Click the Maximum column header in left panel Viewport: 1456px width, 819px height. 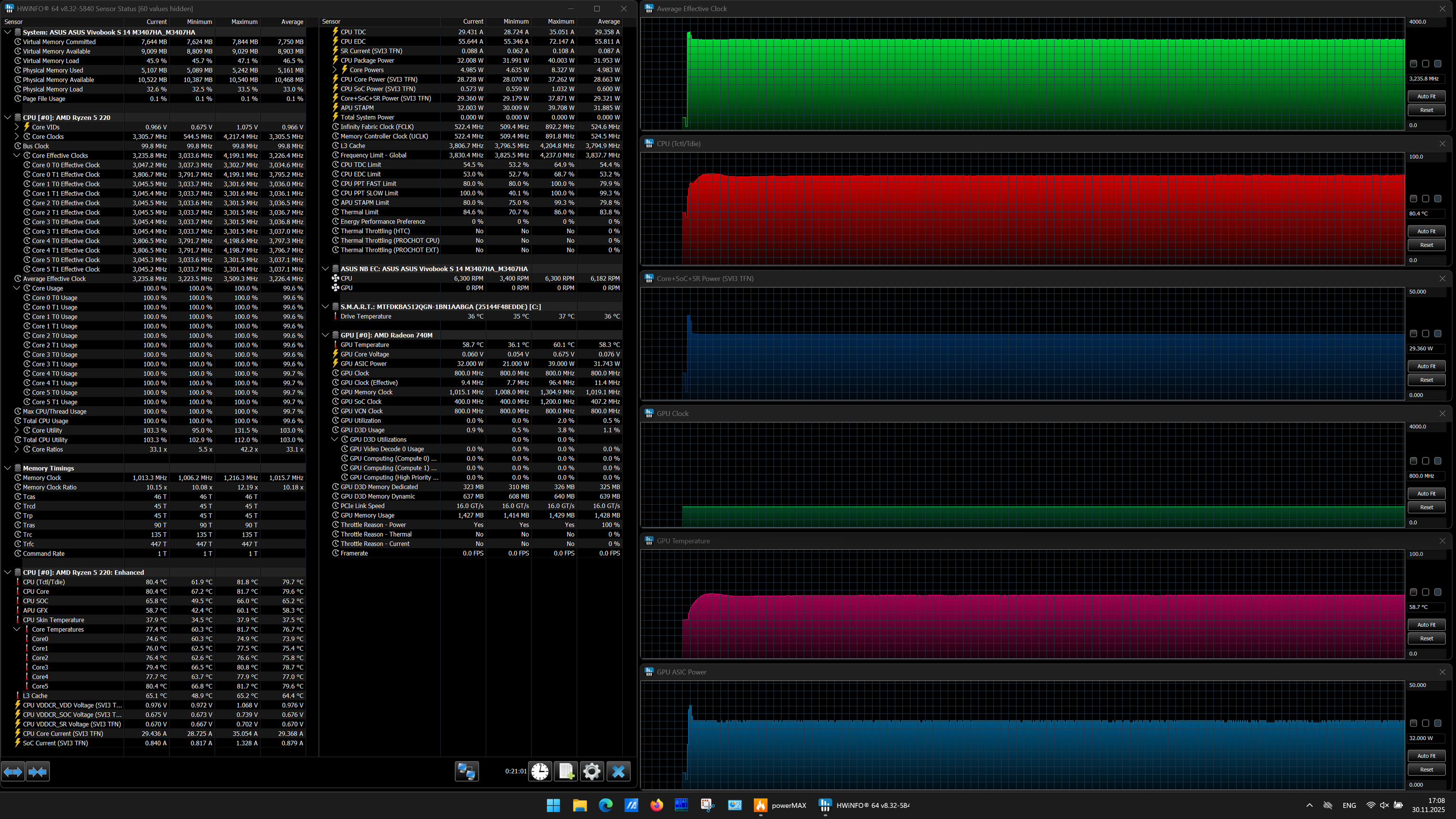[x=244, y=22]
